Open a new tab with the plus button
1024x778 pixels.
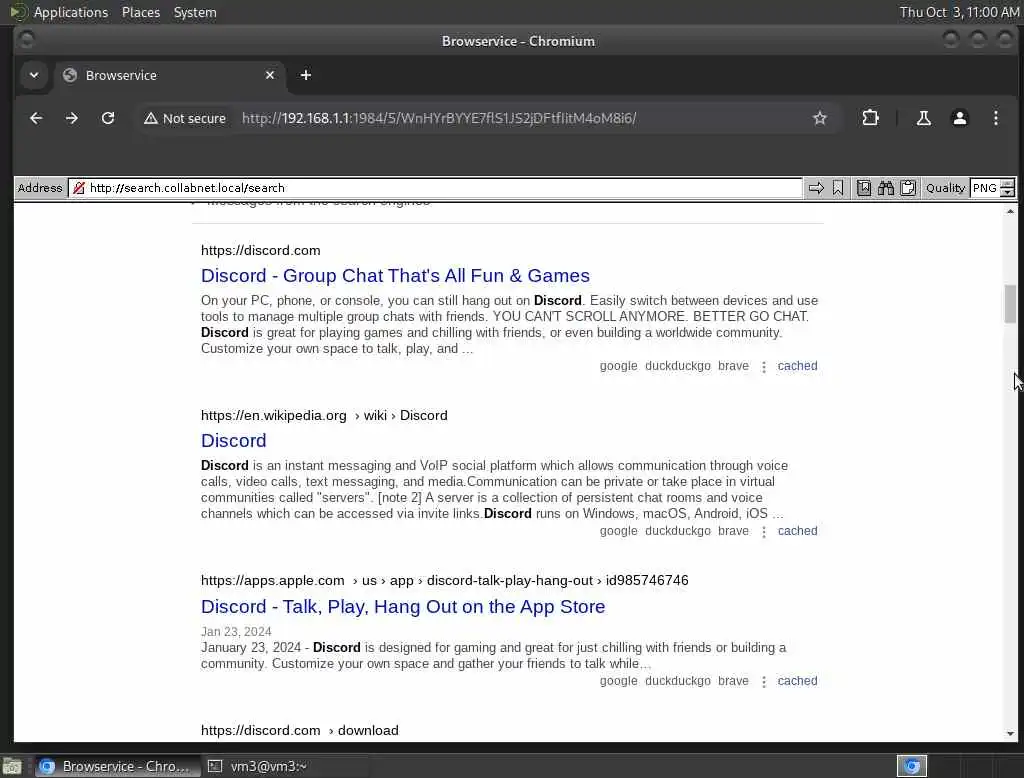tap(306, 75)
